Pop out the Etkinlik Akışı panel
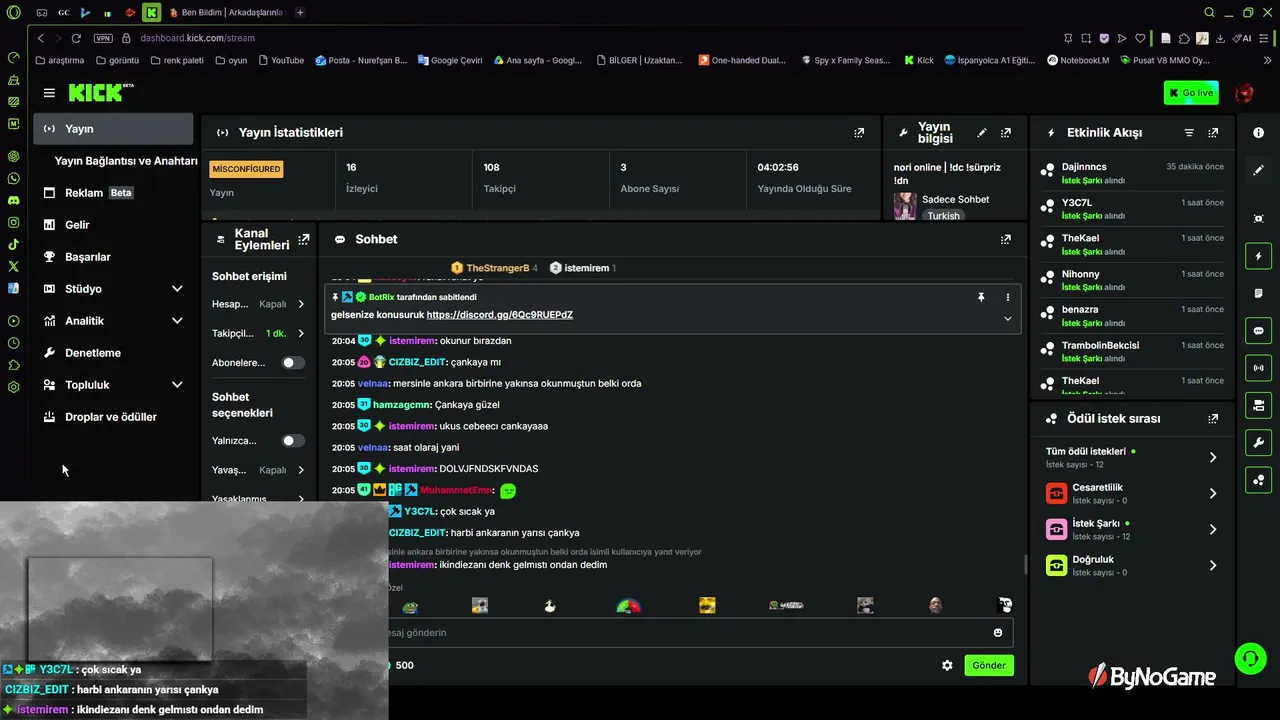This screenshot has width=1280, height=720. click(1213, 132)
